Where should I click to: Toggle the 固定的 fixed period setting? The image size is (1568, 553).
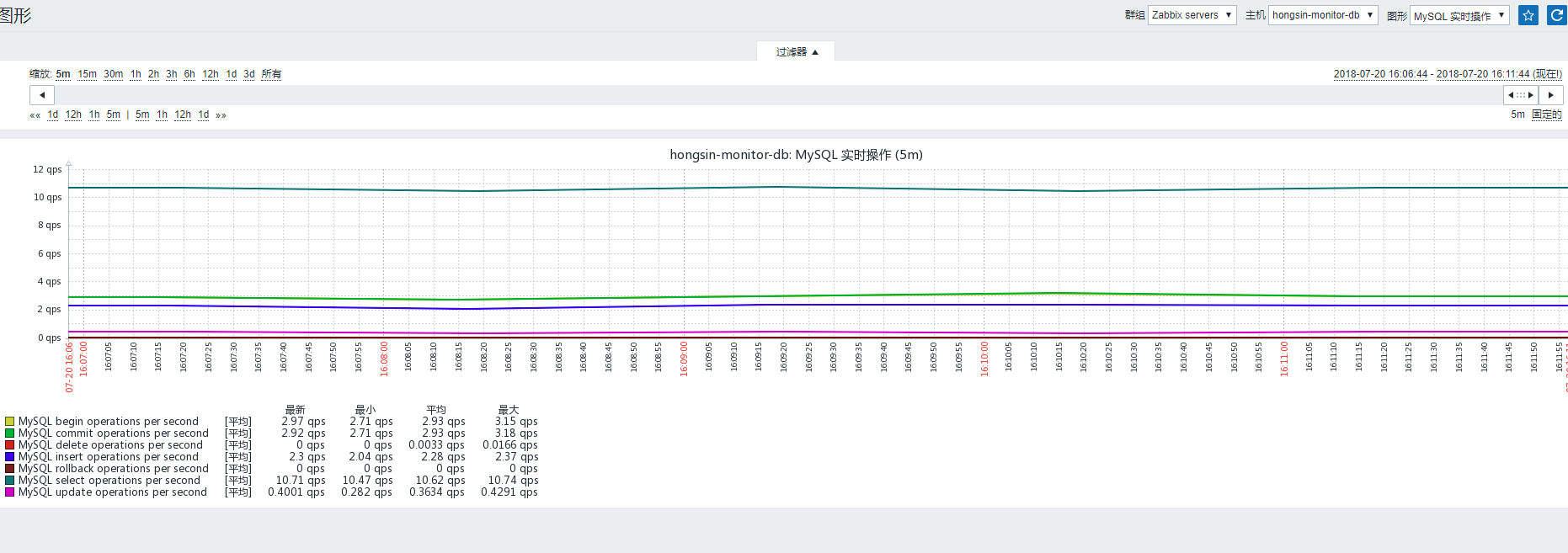point(1546,114)
